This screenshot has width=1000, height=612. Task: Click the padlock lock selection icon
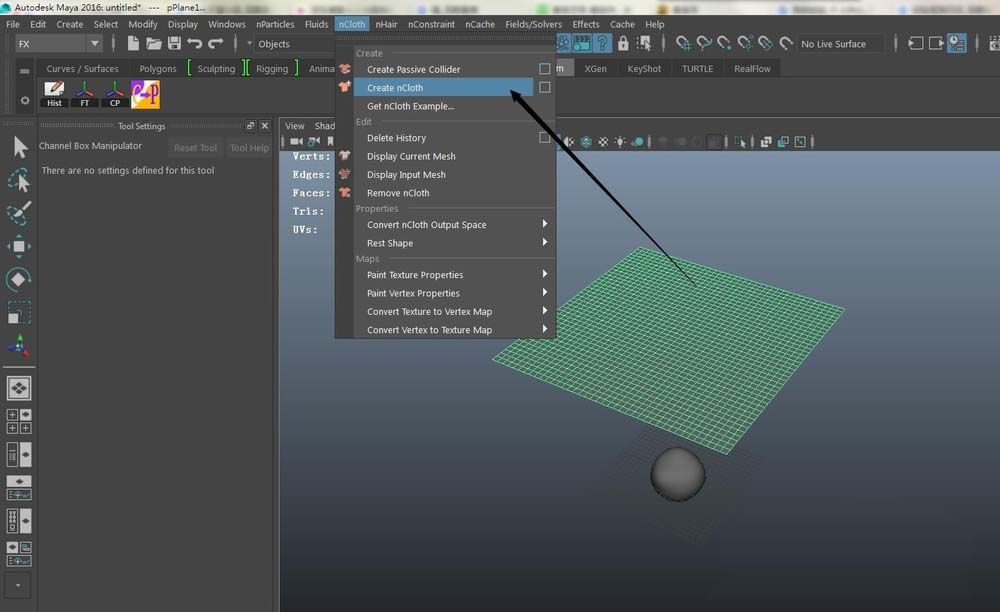pyautogui.click(x=623, y=43)
